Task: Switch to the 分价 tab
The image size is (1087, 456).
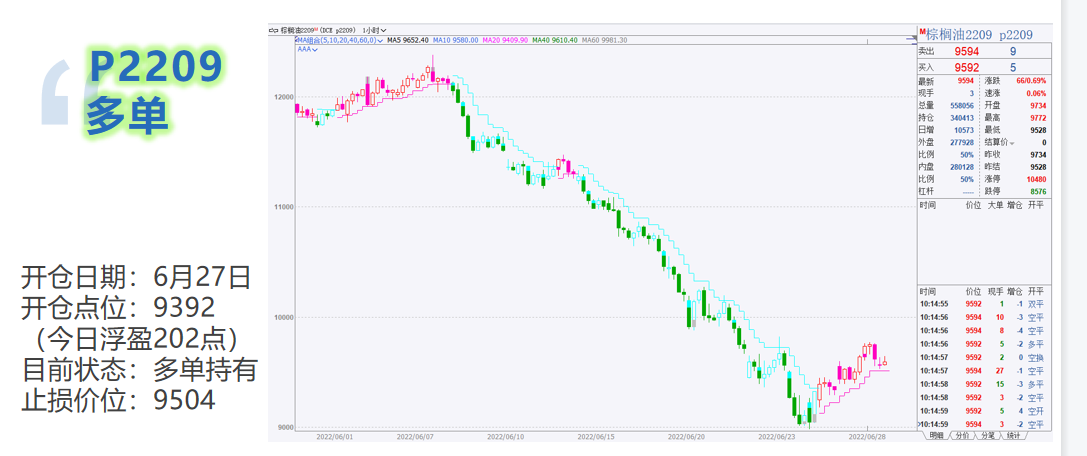Action: 961,436
